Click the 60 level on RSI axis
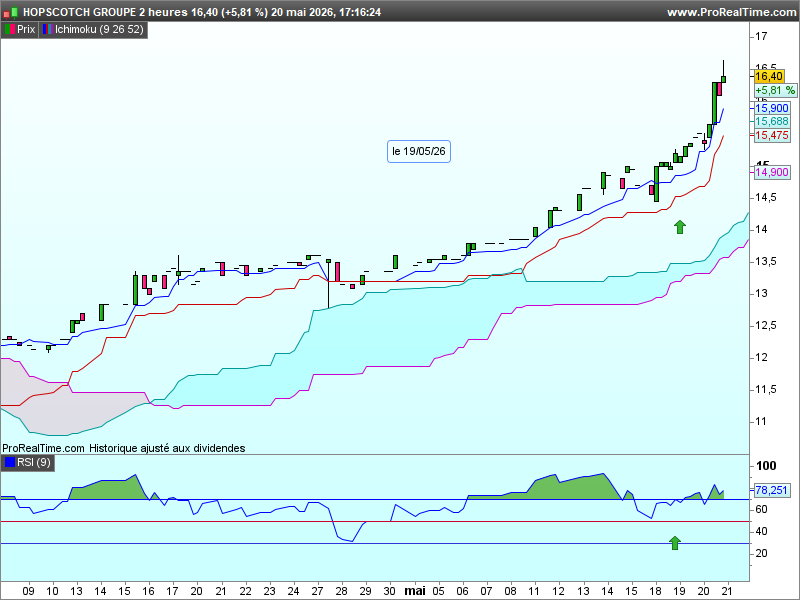Viewport: 800px width, 600px height. [x=761, y=509]
